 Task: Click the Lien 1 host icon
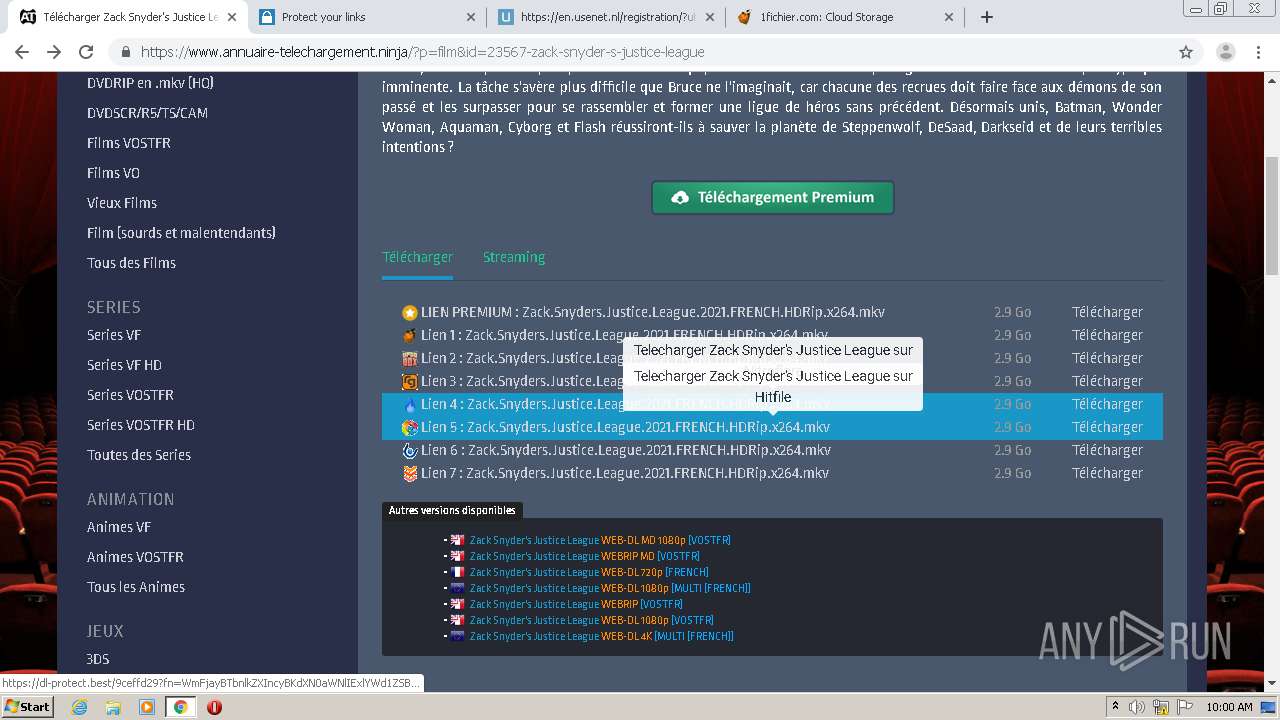point(409,336)
